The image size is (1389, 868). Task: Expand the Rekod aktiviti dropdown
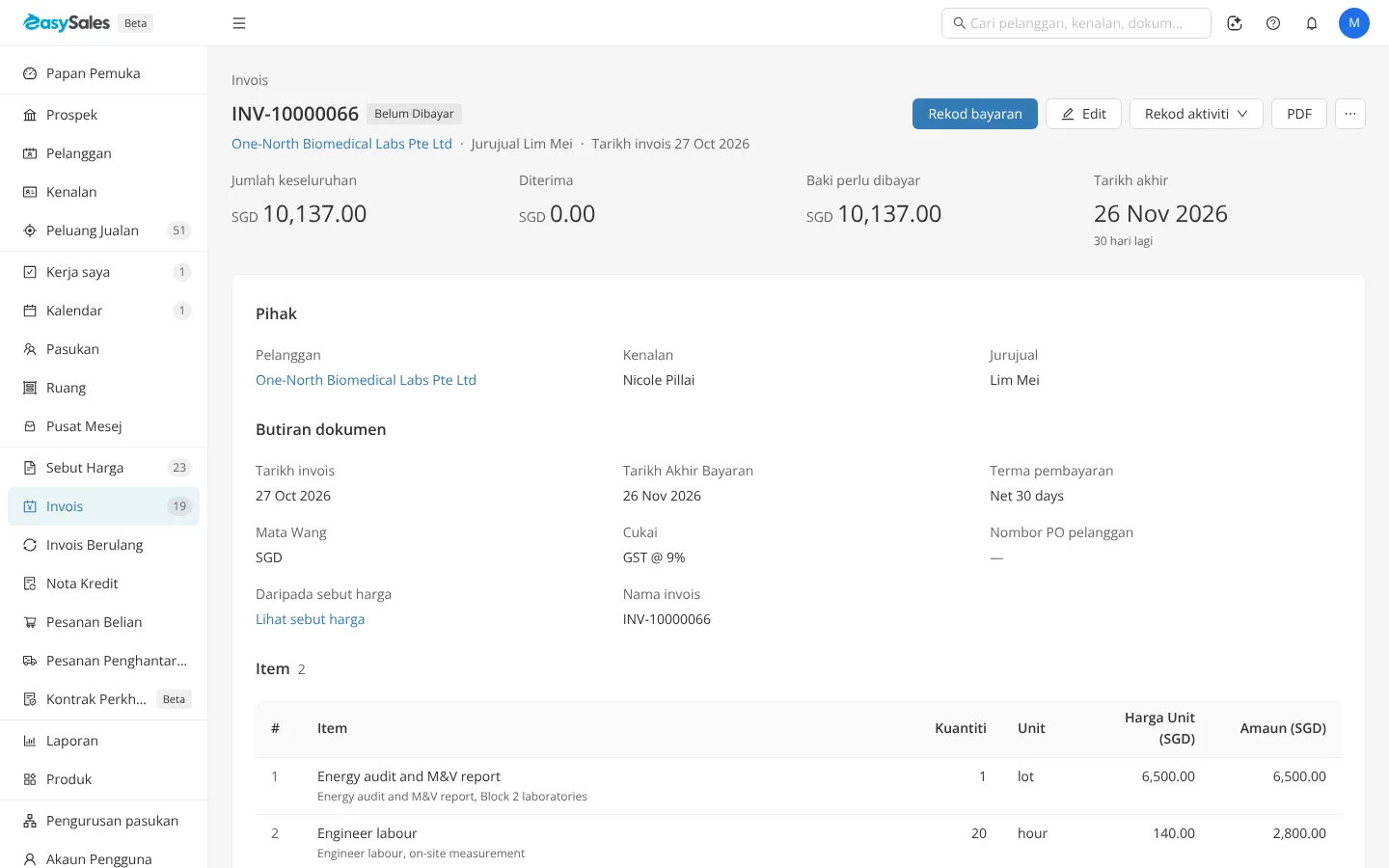click(x=1196, y=114)
